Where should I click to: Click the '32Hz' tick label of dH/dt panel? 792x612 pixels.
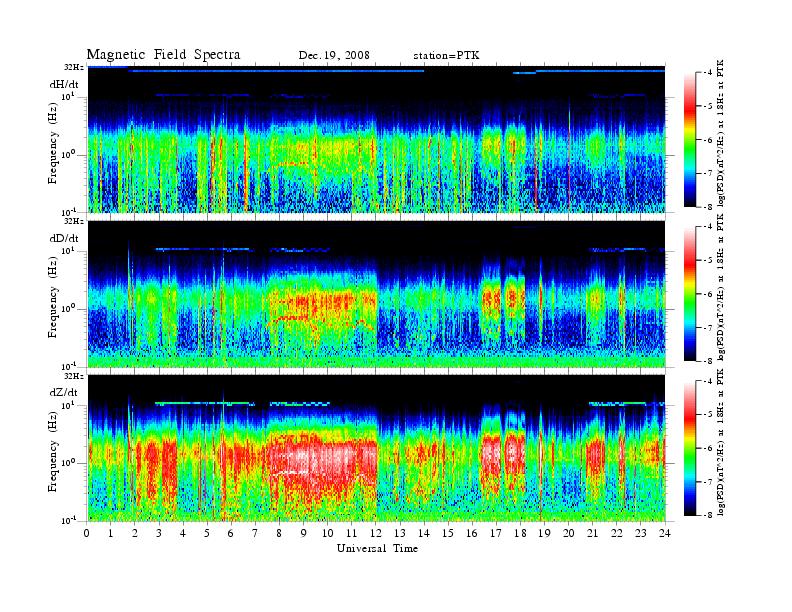73,67
